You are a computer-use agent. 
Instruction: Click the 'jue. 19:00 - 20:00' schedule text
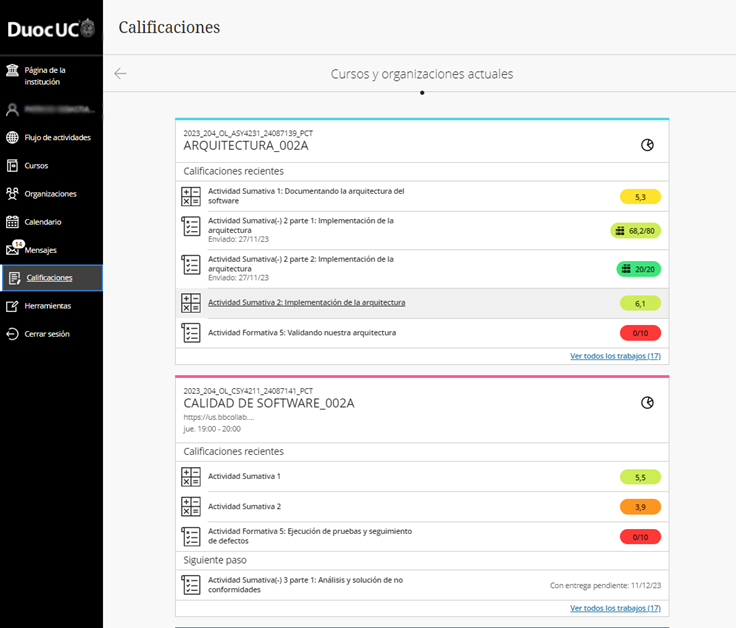pos(212,429)
